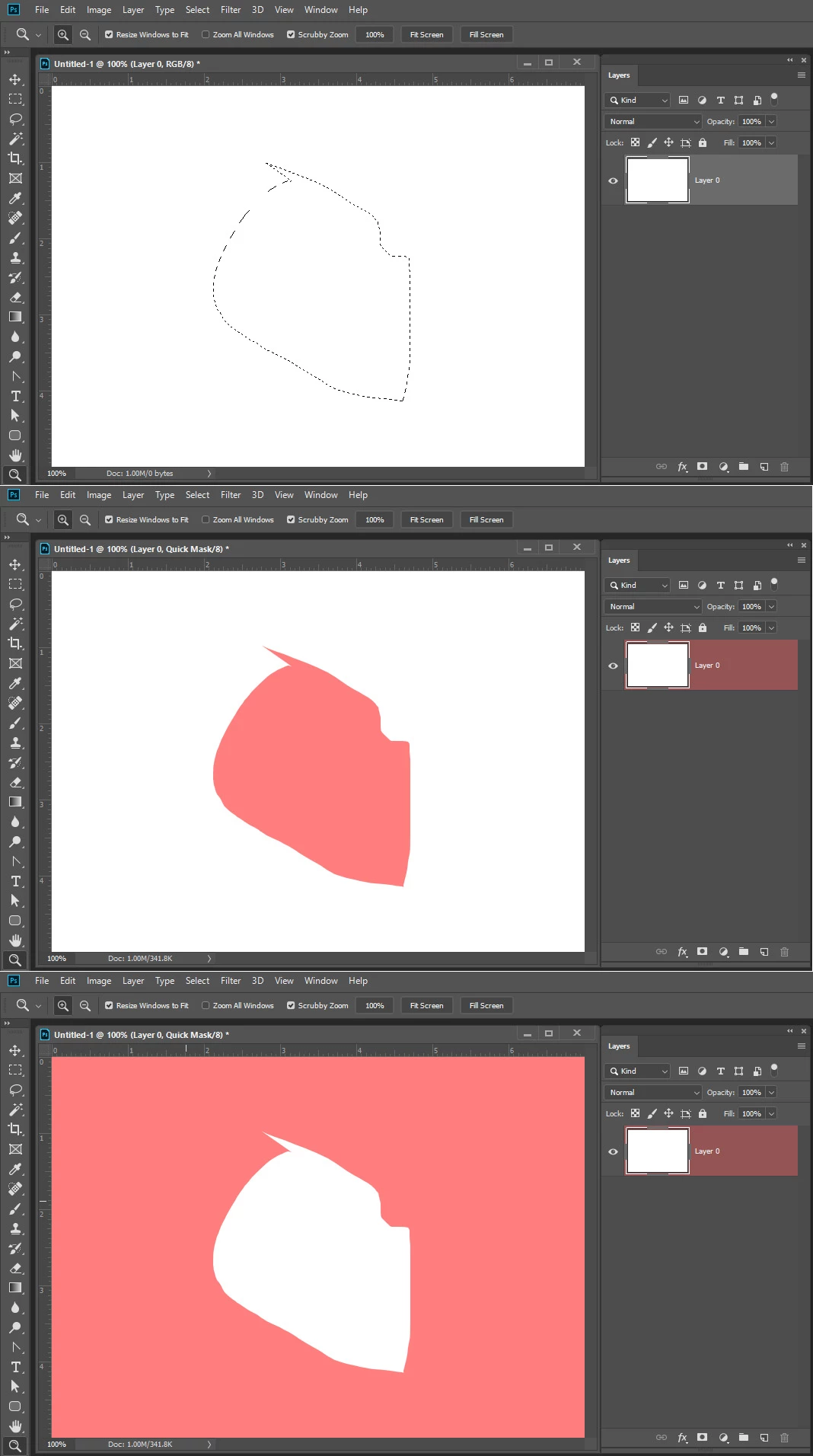Open Image menu in pink-shape Quick Mask window
The image size is (813, 1456).
(x=99, y=495)
